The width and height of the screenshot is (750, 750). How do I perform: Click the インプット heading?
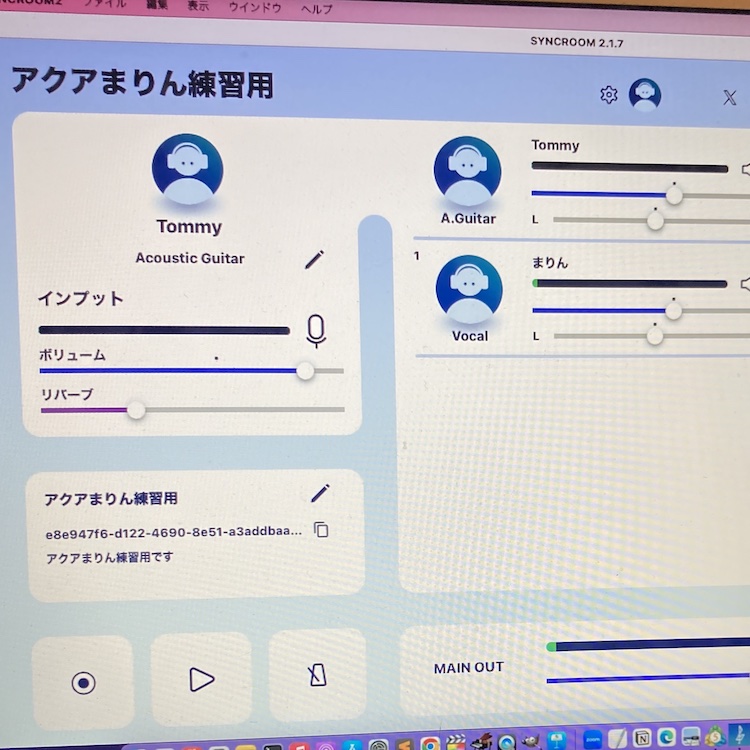80,298
